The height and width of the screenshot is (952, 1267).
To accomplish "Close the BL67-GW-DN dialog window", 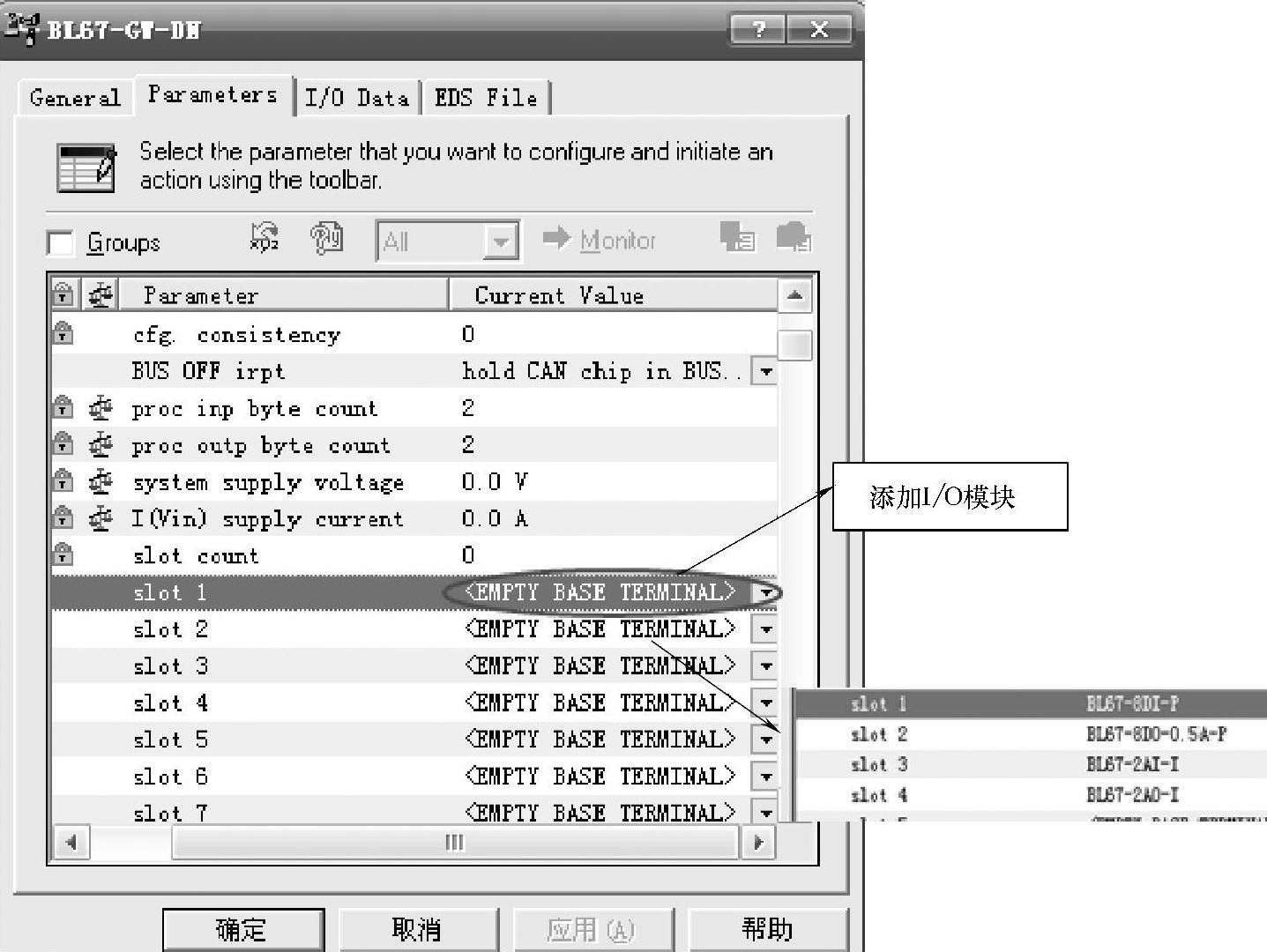I will click(x=820, y=29).
